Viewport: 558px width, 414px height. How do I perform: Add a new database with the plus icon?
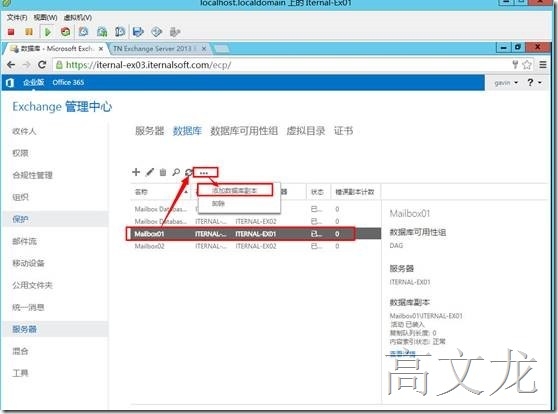pyautogui.click(x=136, y=172)
